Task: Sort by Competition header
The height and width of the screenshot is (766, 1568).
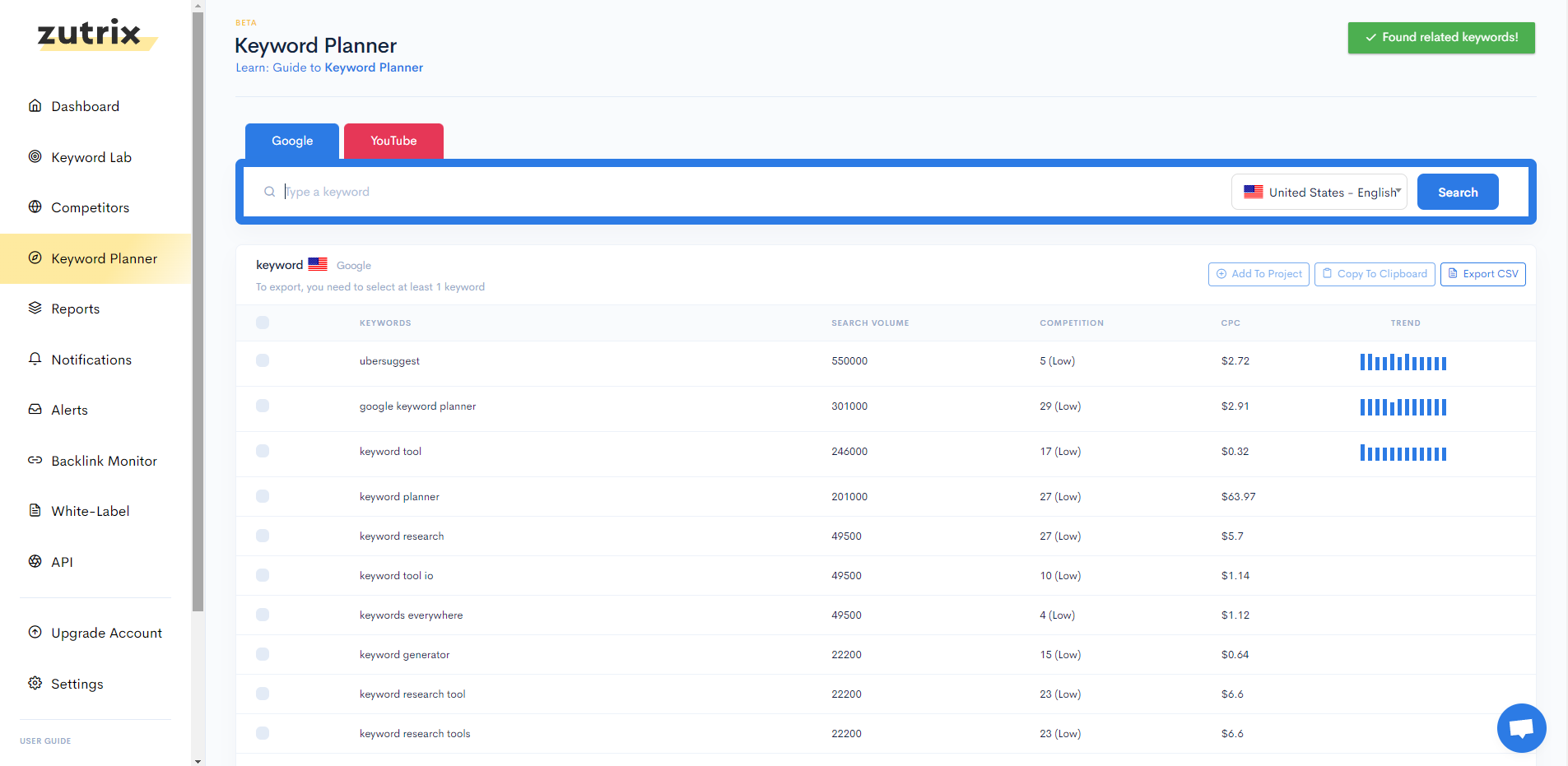Action: [x=1072, y=323]
